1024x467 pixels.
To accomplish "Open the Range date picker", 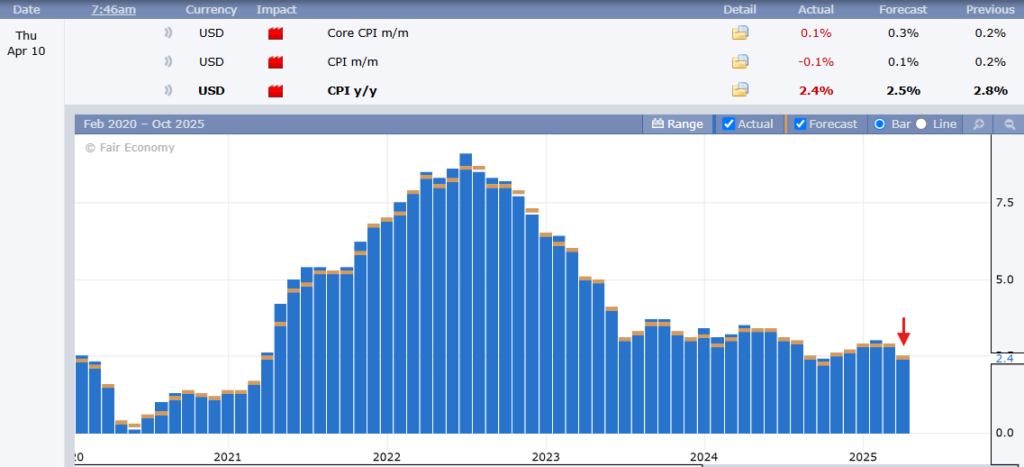I will pos(677,124).
